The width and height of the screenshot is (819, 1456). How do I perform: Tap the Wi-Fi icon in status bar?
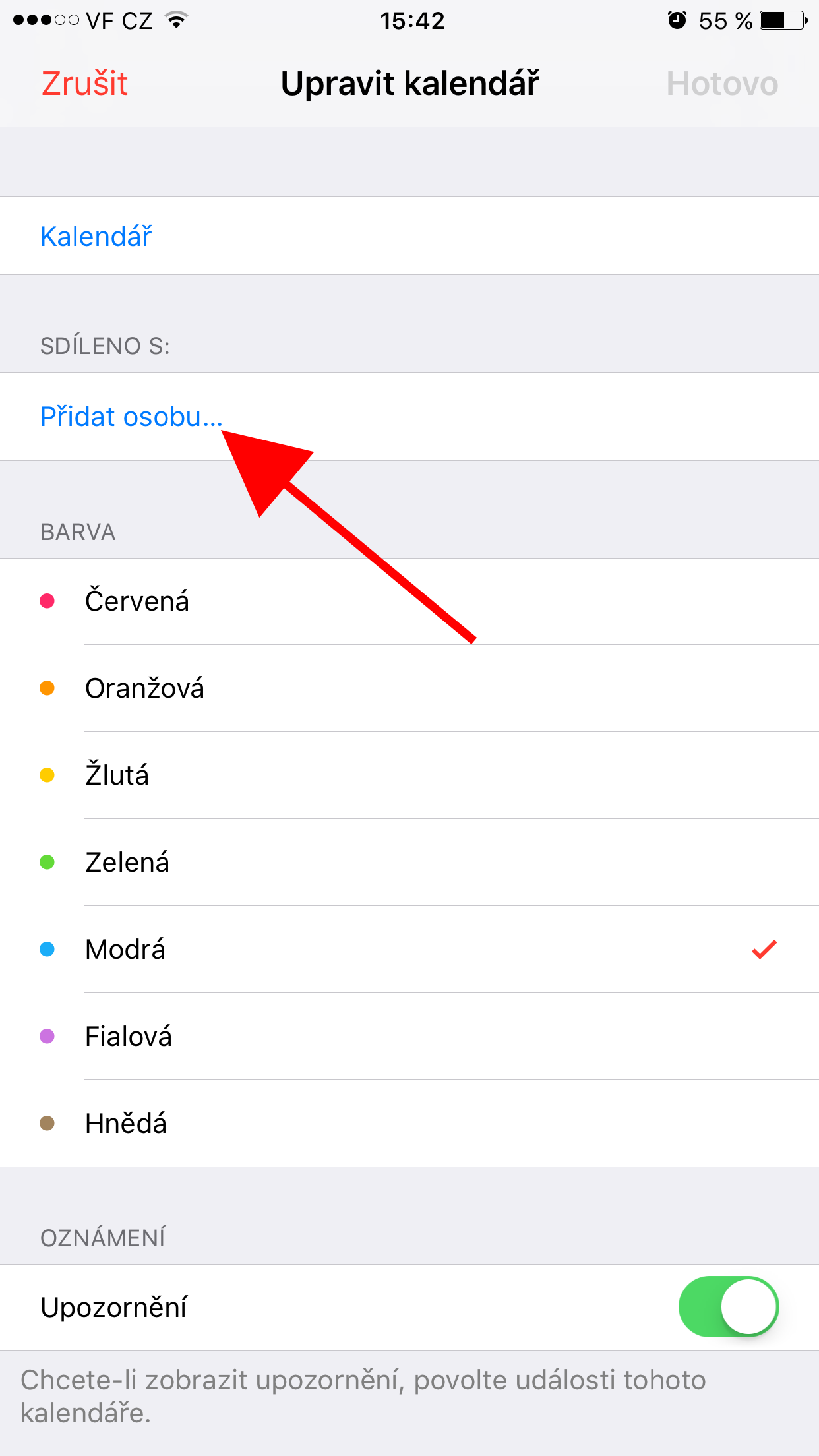pyautogui.click(x=175, y=20)
